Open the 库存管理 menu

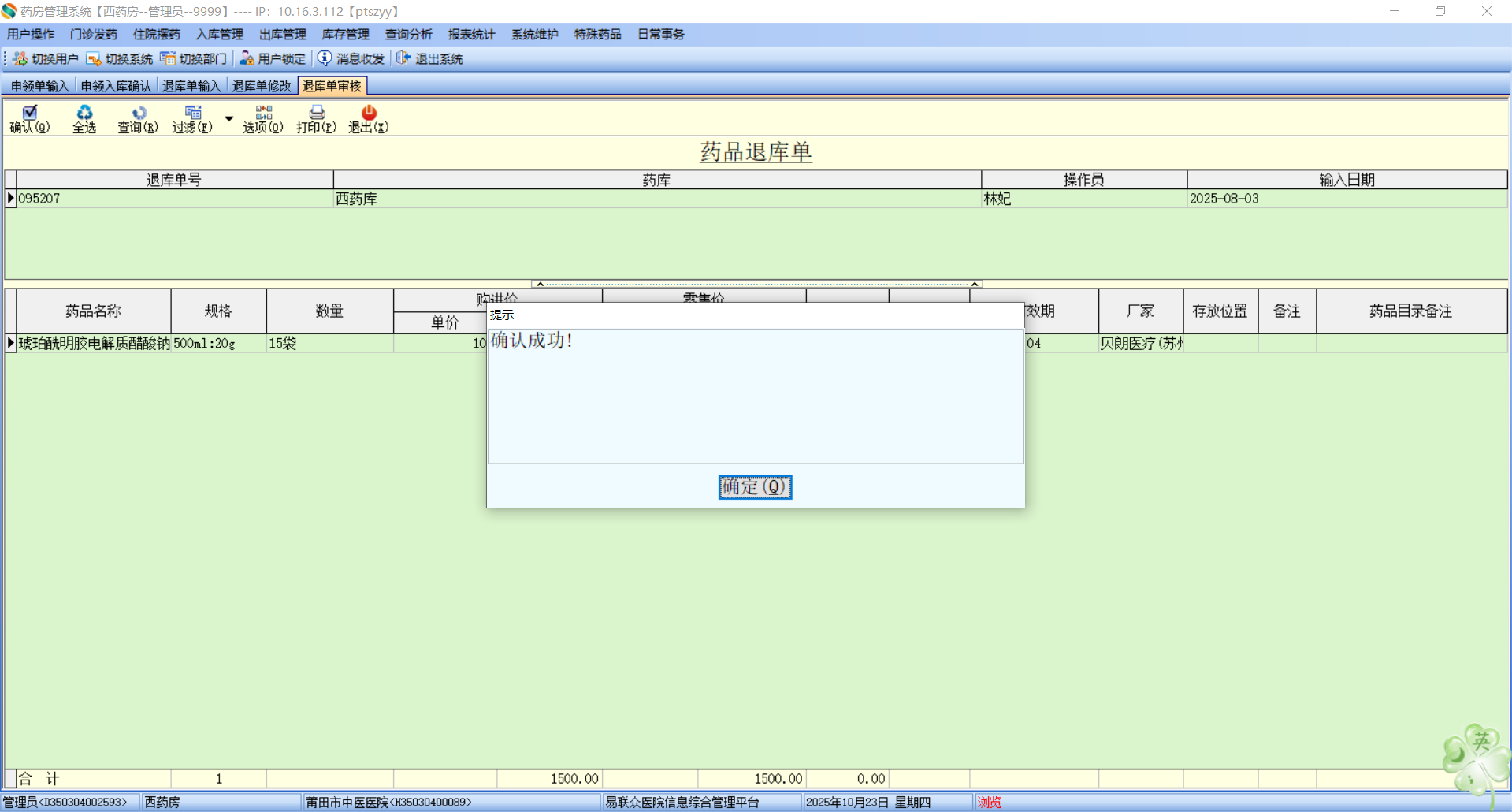tap(346, 35)
